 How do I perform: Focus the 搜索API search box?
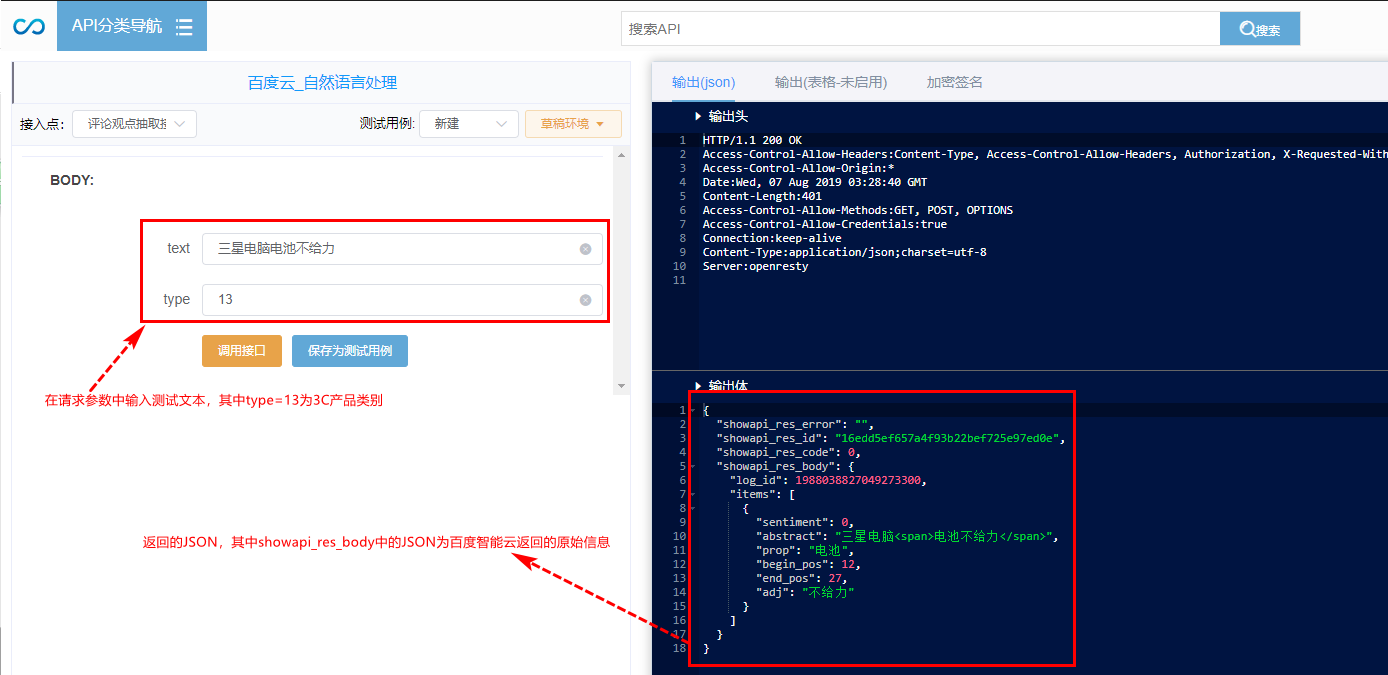tap(920, 29)
